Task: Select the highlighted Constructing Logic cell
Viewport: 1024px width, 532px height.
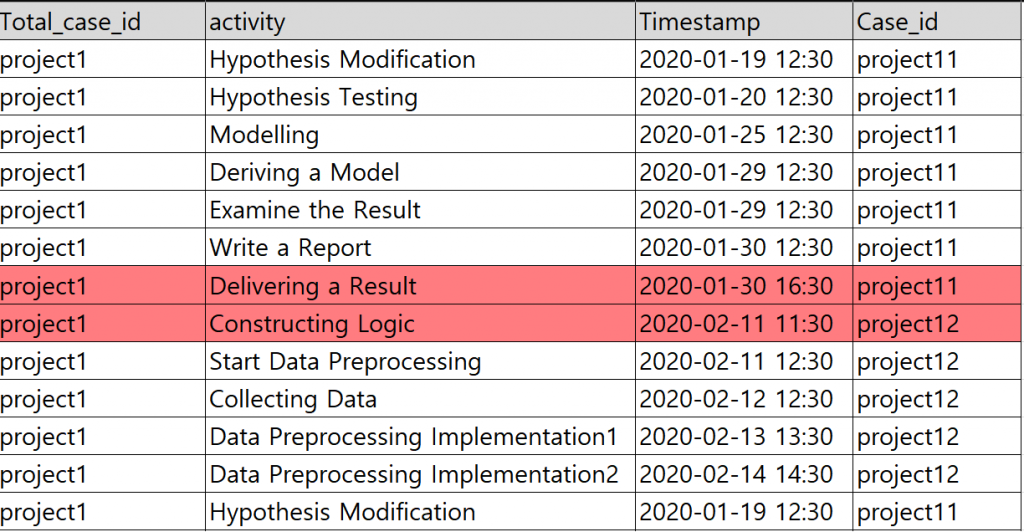Action: [x=311, y=324]
